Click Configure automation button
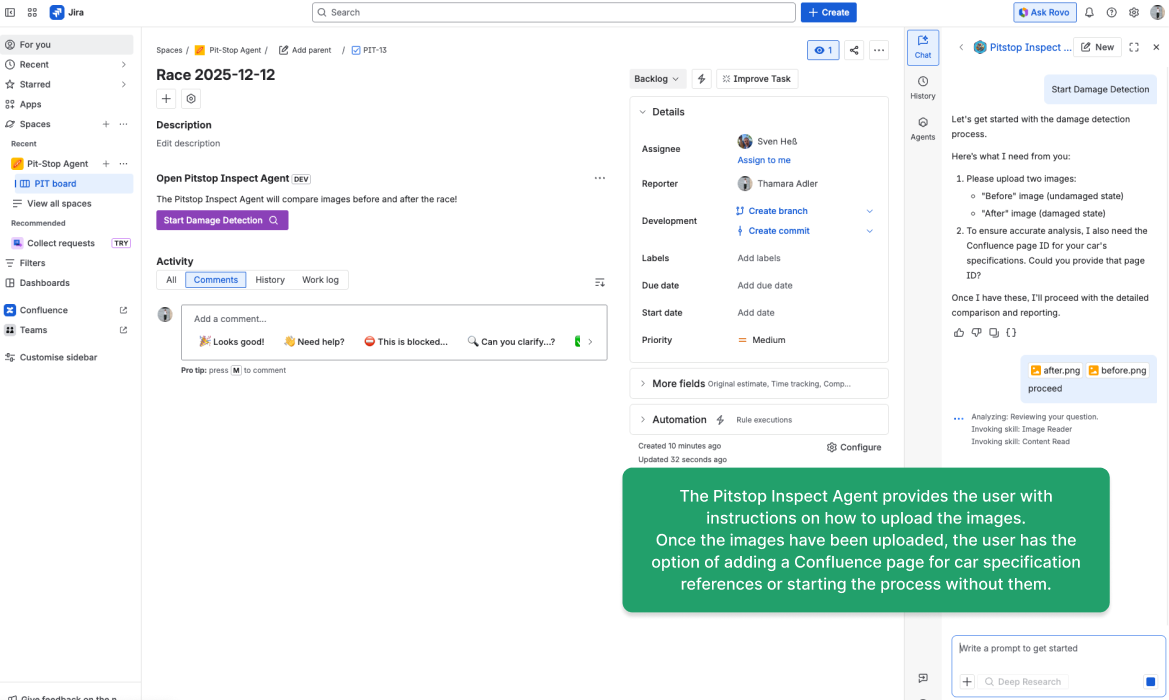 854,447
